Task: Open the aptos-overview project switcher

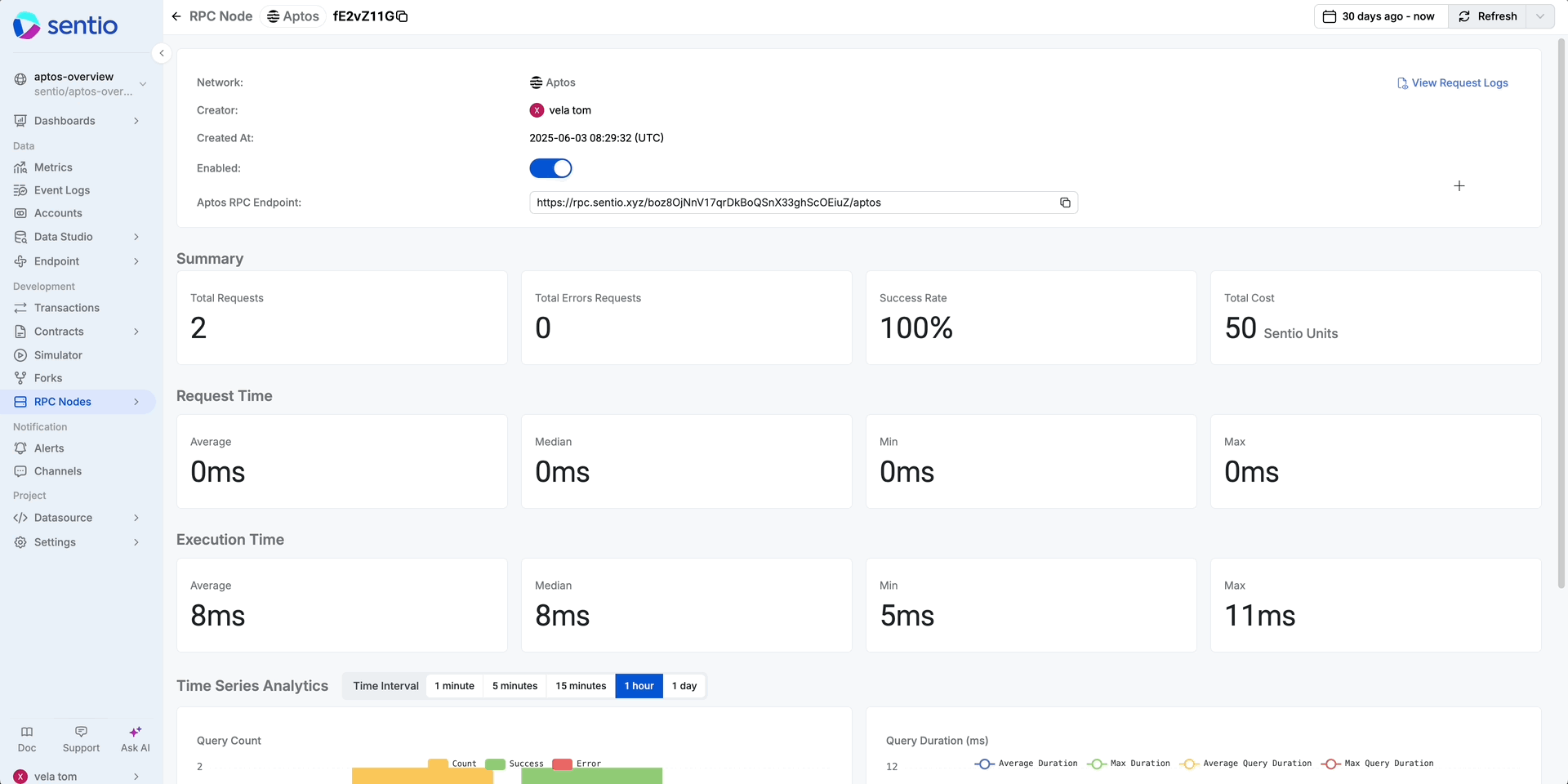Action: 80,83
